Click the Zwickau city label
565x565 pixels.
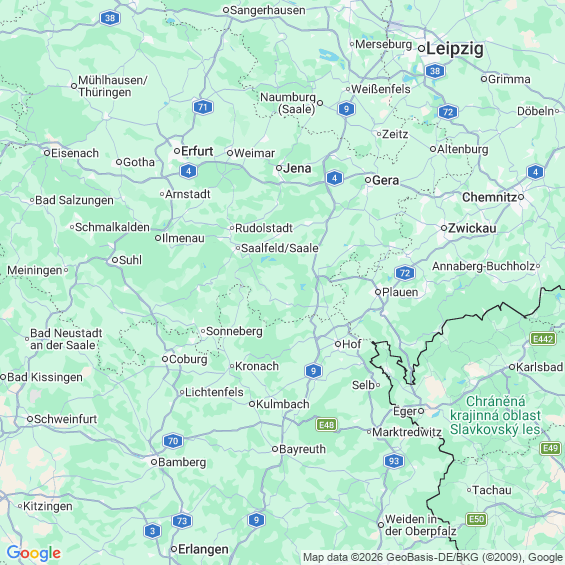472,228
